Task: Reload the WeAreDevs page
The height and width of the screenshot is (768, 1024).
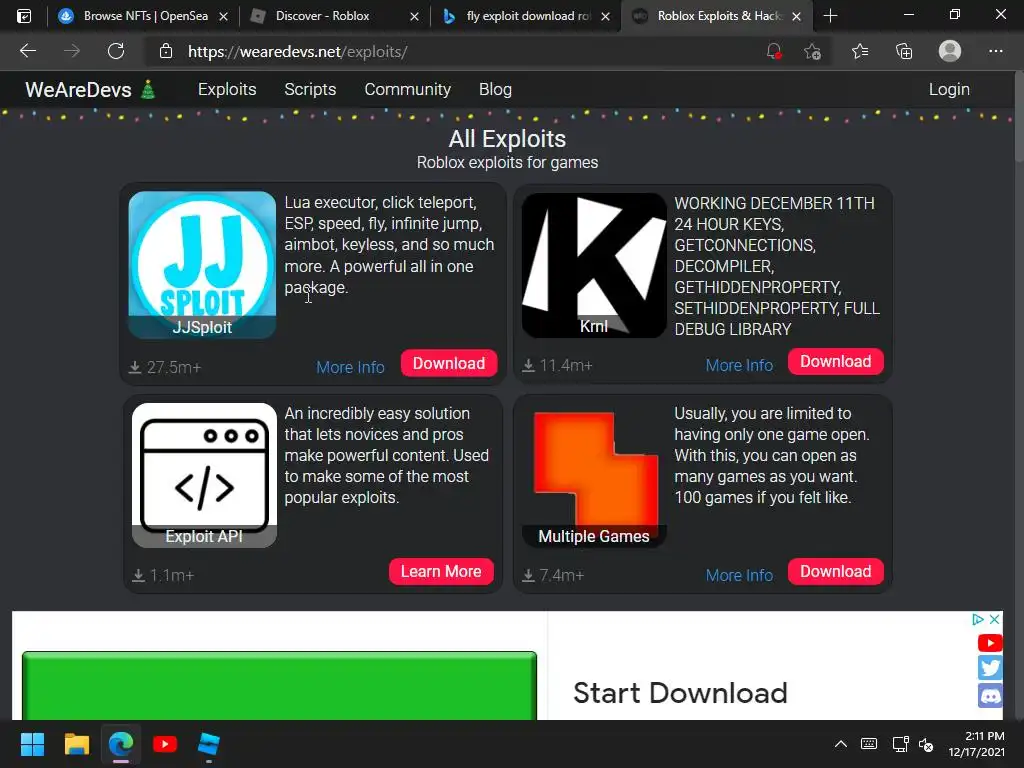Action: [116, 51]
